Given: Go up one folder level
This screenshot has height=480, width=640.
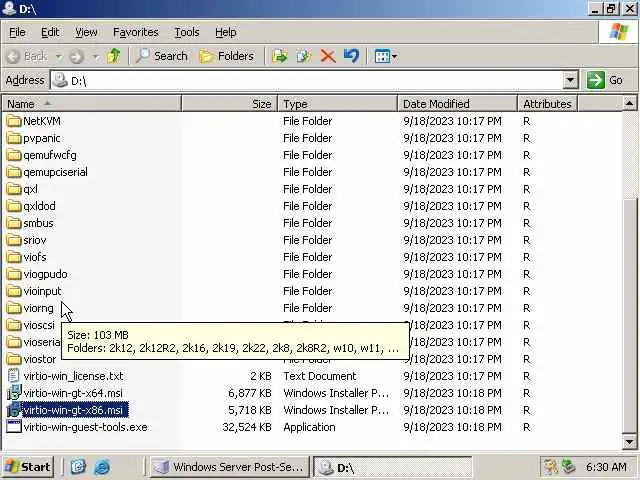Looking at the screenshot, I should 113,56.
